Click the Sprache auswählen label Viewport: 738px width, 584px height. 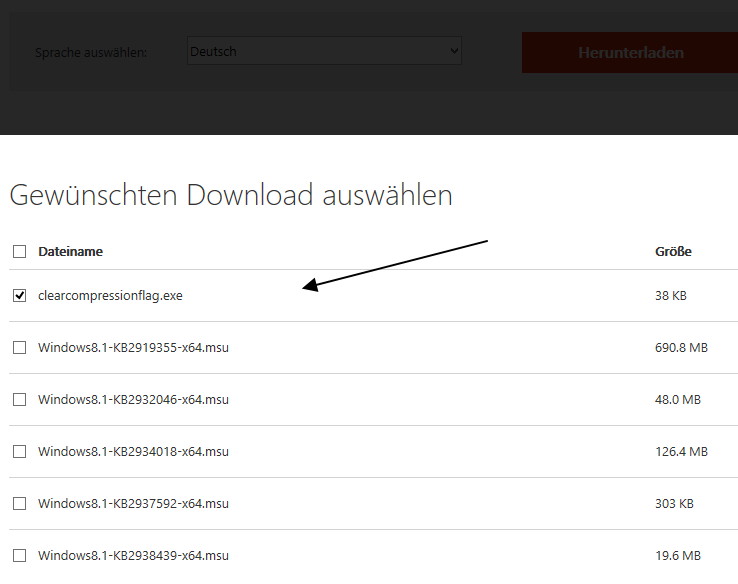91,52
